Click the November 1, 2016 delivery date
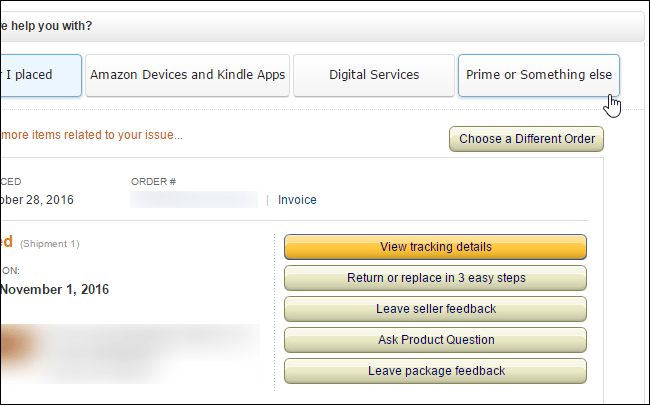The width and height of the screenshot is (650, 405). [x=55, y=290]
